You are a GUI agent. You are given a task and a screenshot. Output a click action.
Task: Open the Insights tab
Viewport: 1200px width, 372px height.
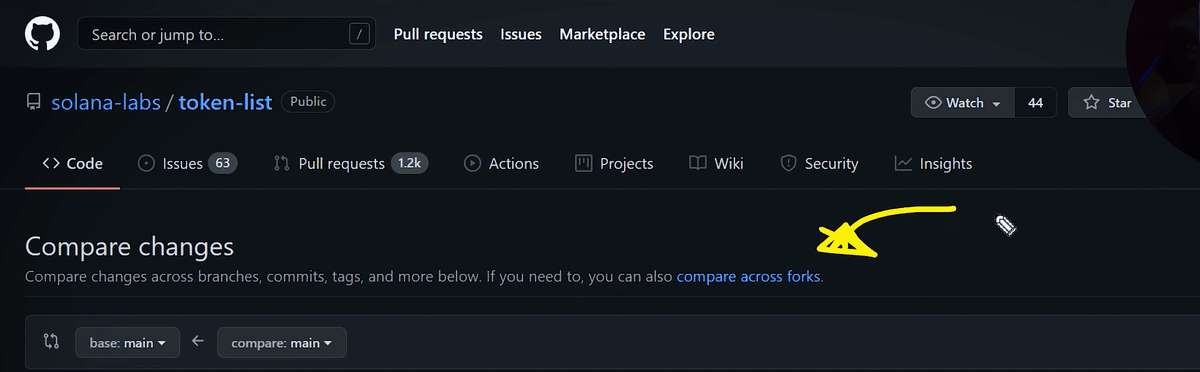(933, 163)
